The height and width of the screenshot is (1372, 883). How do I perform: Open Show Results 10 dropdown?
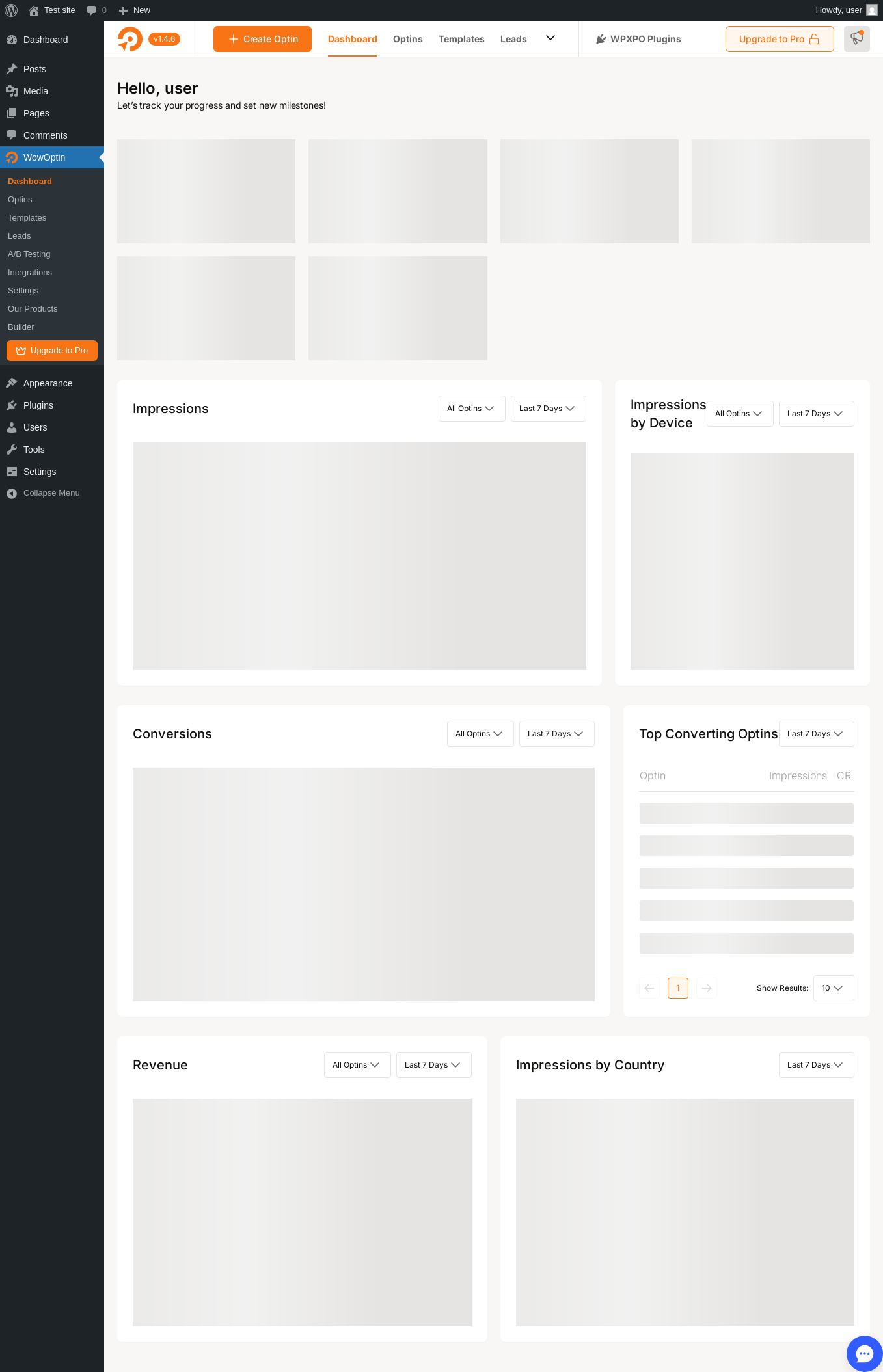(x=834, y=988)
